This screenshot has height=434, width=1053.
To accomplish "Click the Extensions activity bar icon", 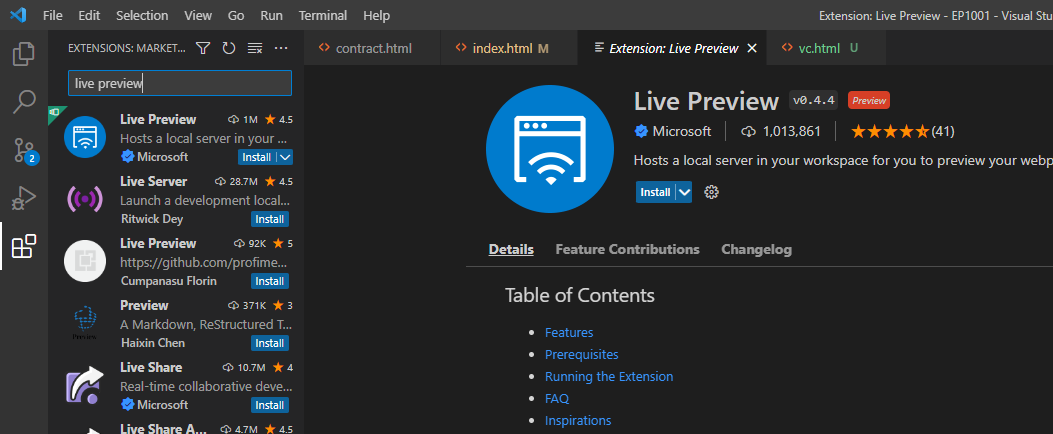I will click(x=24, y=246).
